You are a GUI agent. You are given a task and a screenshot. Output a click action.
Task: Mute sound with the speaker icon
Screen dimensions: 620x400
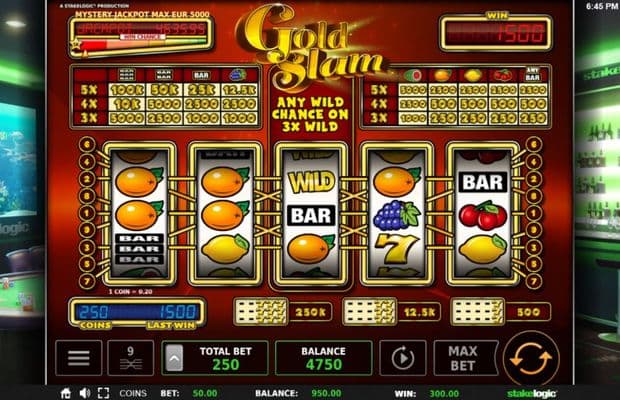click(x=85, y=393)
